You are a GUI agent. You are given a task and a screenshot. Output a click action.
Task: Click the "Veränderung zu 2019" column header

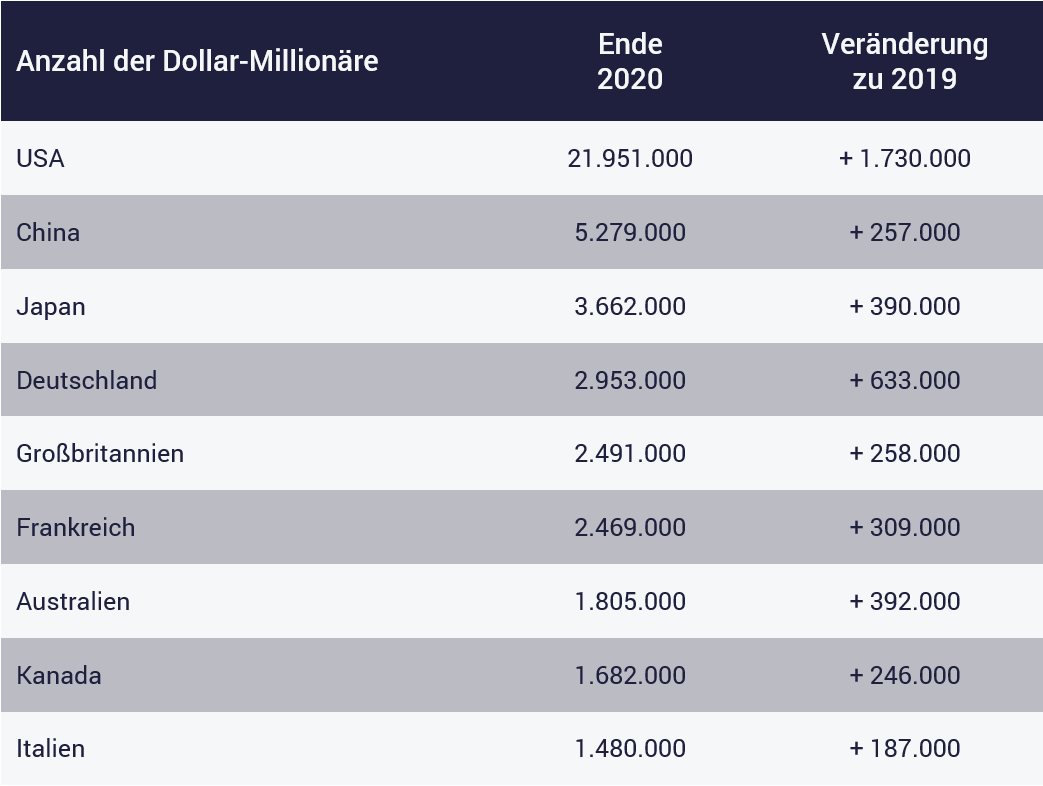[x=904, y=61]
